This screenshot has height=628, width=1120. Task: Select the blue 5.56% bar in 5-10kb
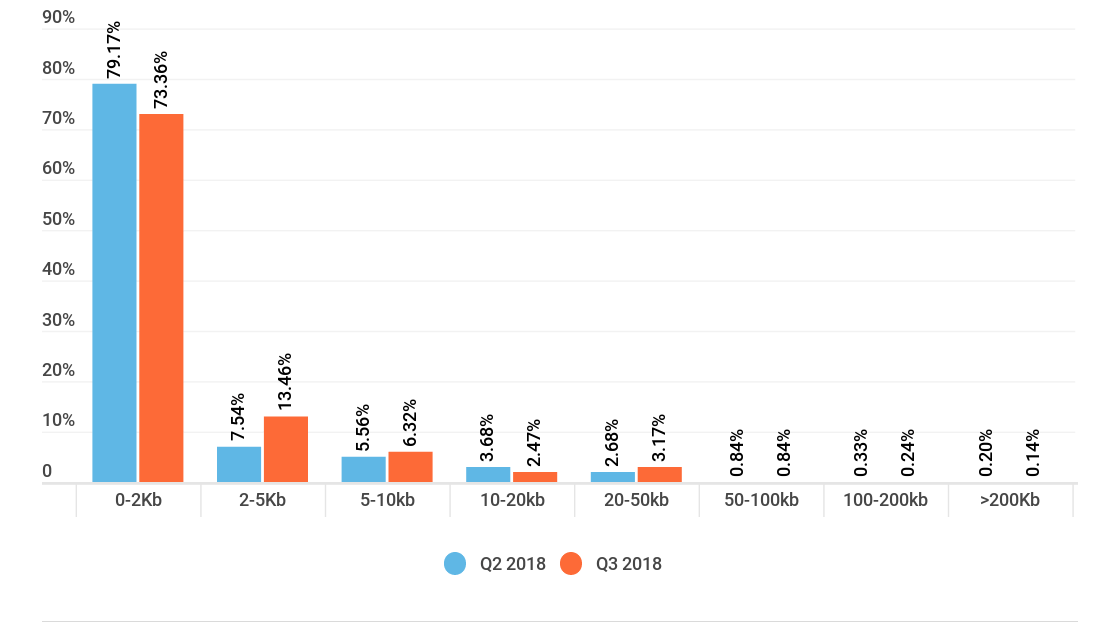[364, 469]
